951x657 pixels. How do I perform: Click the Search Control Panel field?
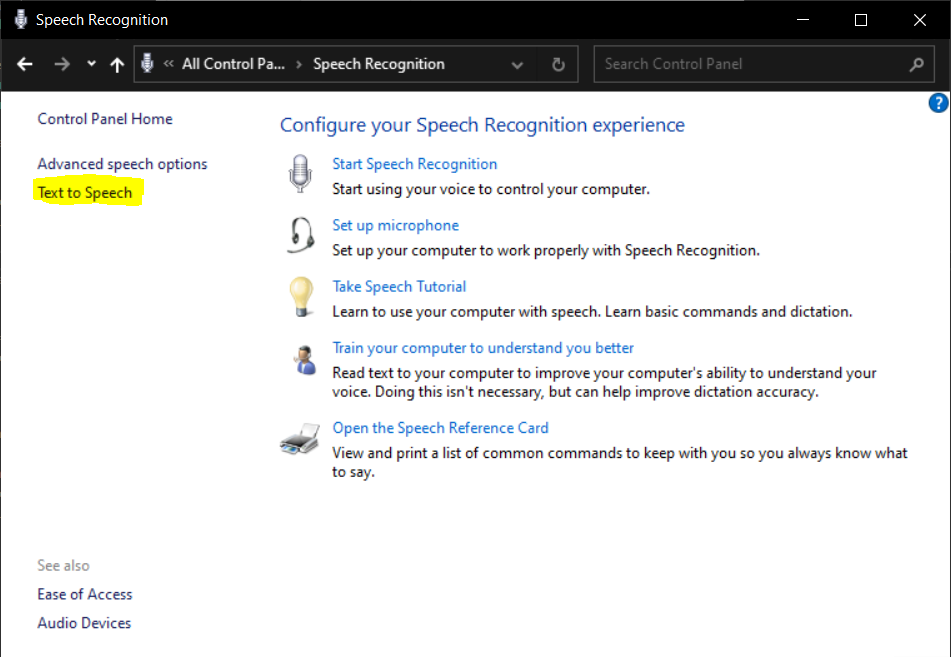coord(750,64)
